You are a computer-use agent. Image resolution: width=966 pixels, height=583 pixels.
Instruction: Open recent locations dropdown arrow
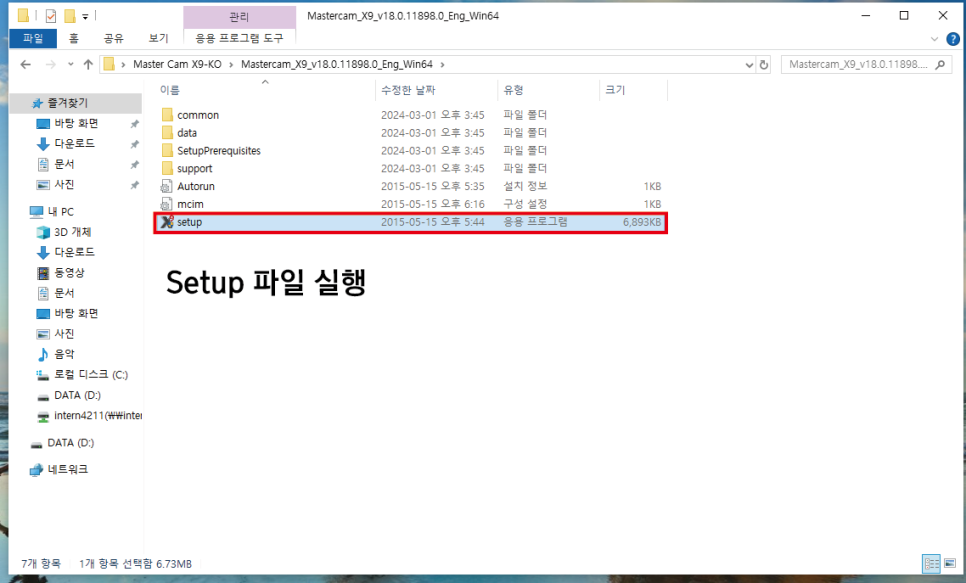tap(70, 64)
